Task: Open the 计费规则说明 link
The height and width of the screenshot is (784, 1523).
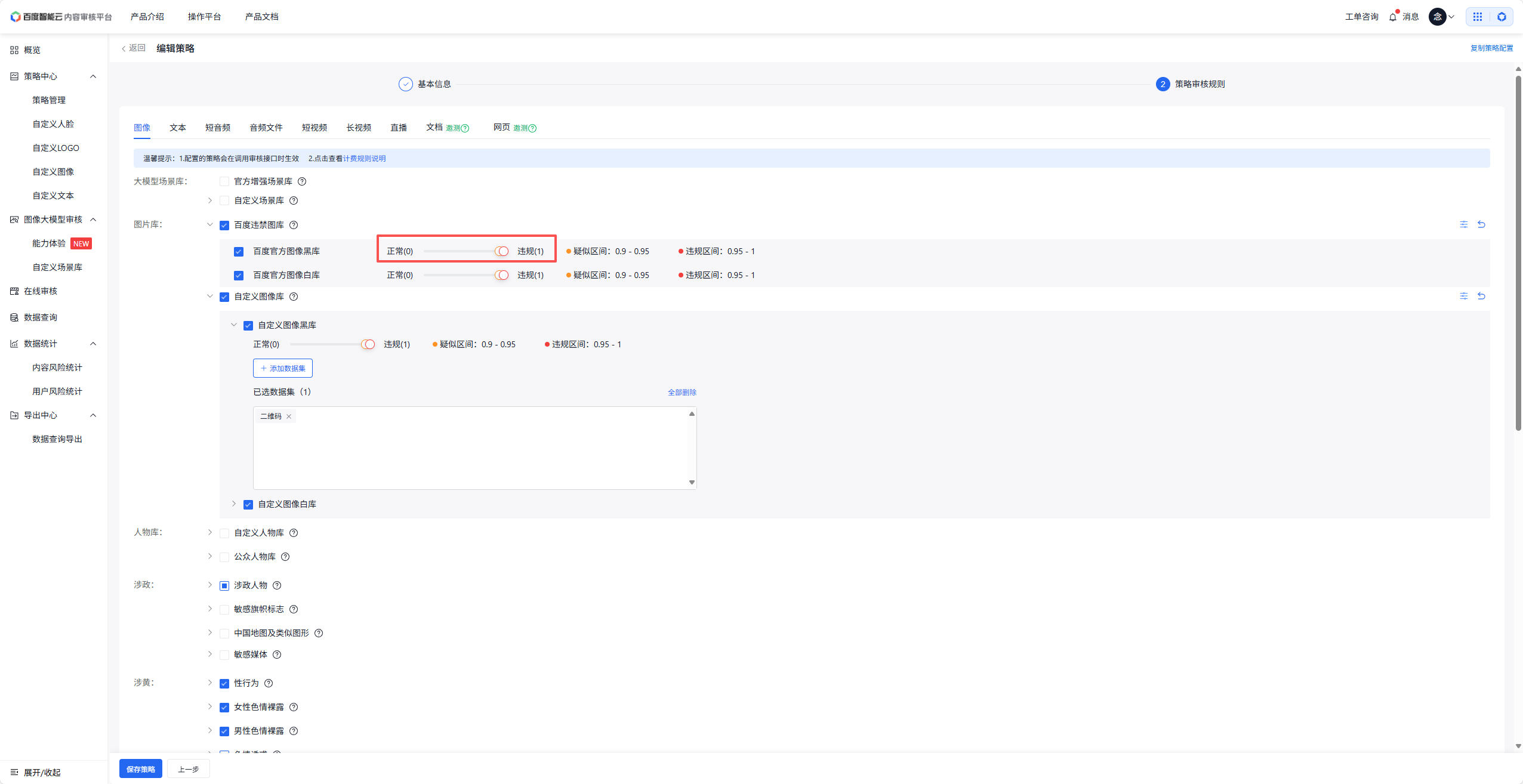Action: [364, 158]
